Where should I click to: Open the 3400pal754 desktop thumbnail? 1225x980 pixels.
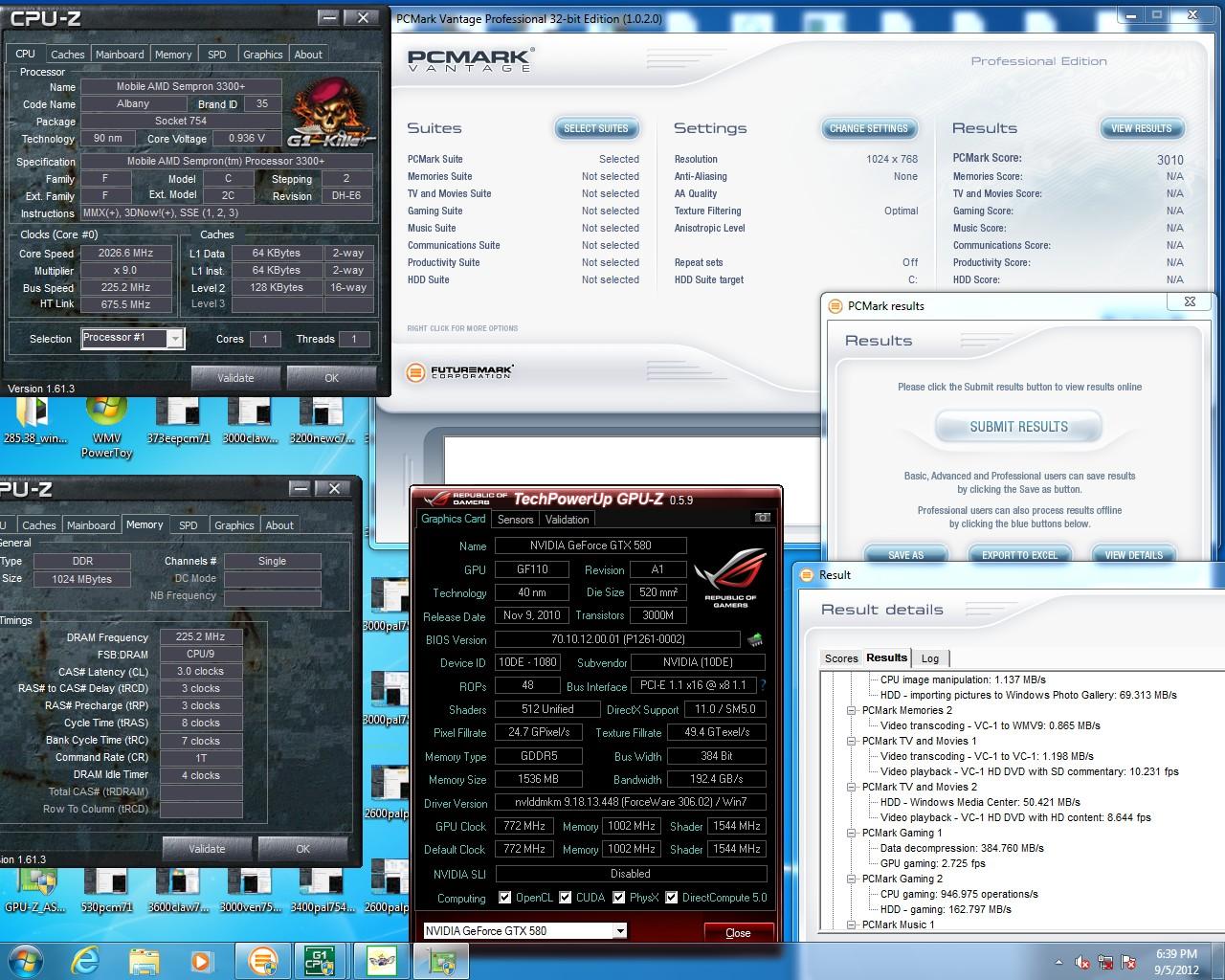(x=321, y=890)
